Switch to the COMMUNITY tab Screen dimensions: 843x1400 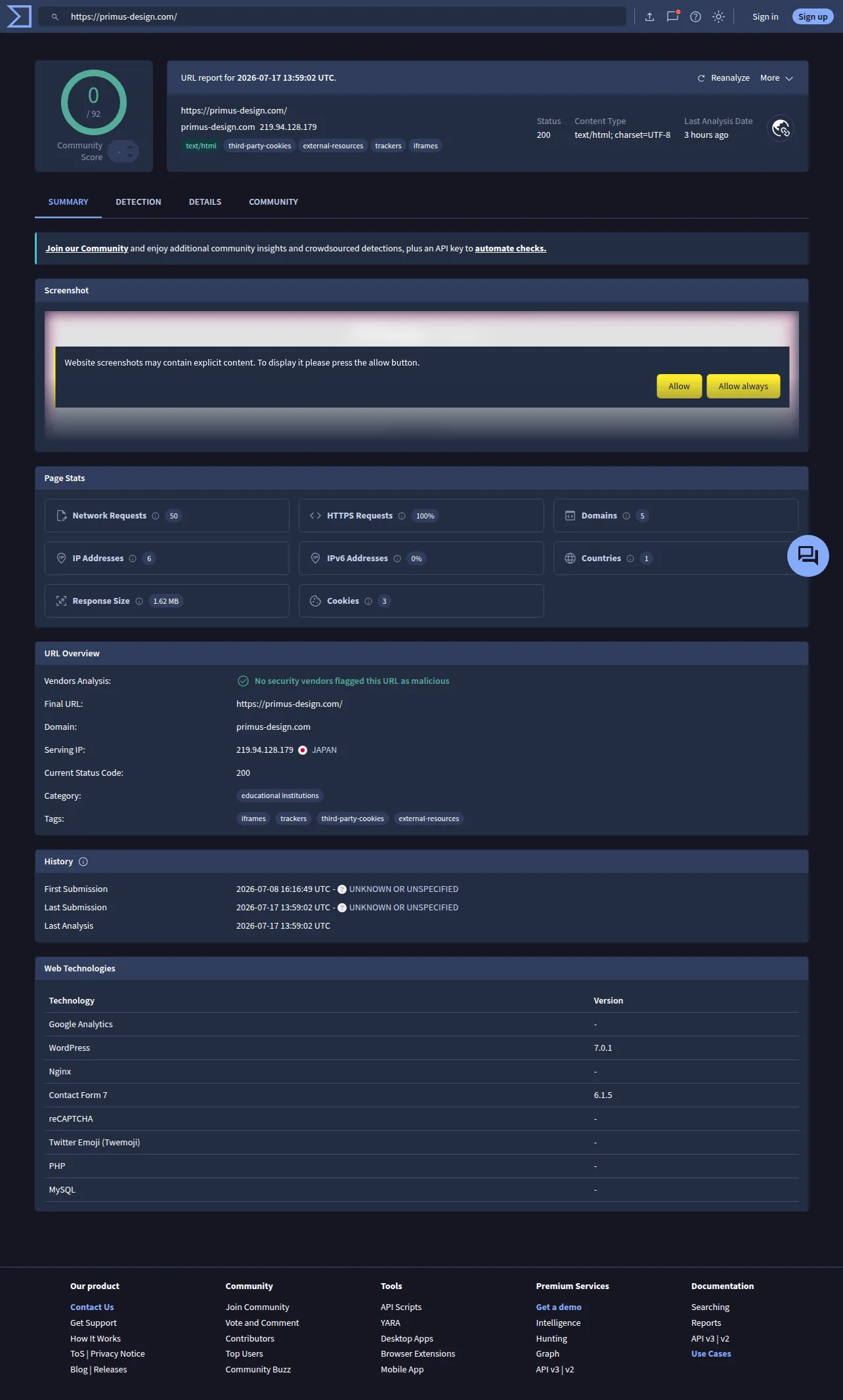[273, 202]
